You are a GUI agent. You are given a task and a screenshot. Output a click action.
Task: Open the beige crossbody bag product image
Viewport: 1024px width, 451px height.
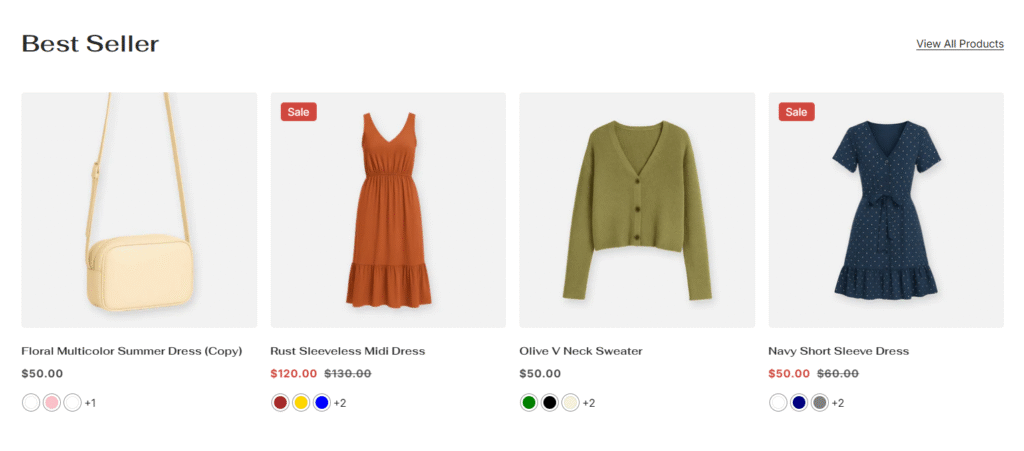pyautogui.click(x=139, y=210)
